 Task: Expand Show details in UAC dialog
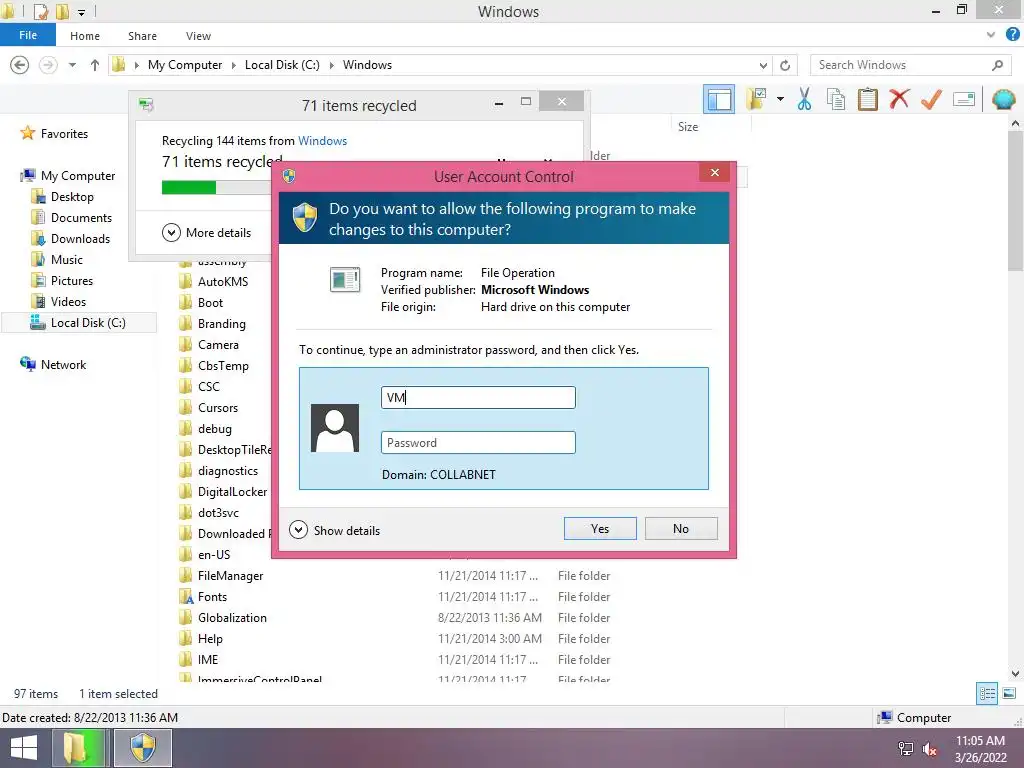[x=335, y=530]
